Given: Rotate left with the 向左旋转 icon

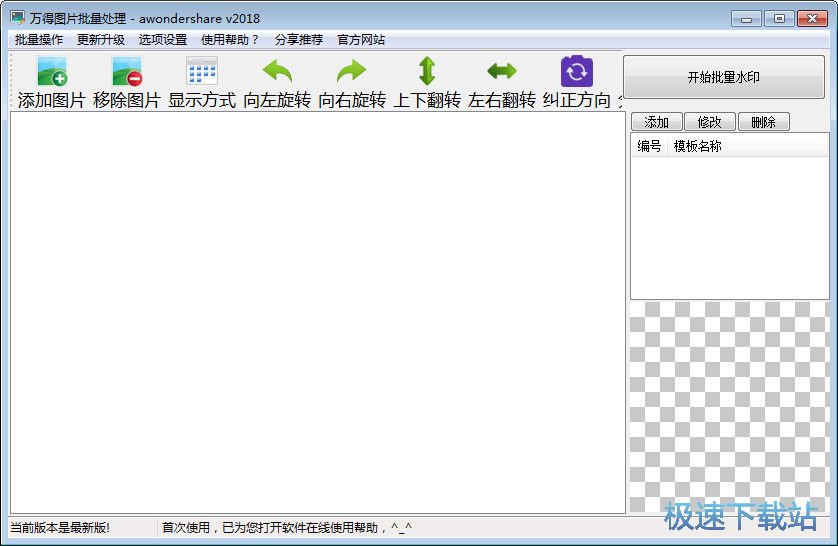Looking at the screenshot, I should pos(277,72).
